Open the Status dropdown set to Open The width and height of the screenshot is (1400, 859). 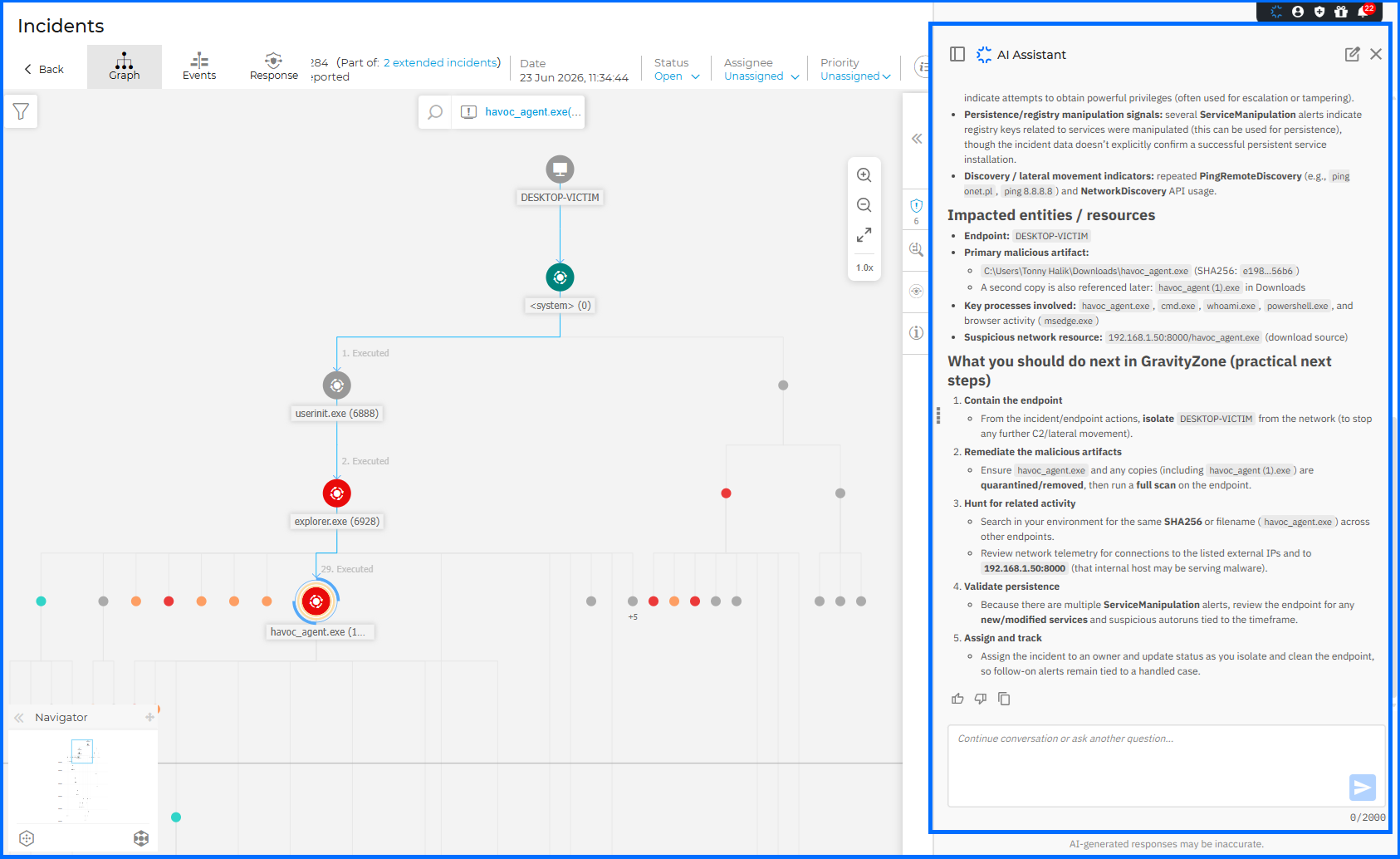[677, 76]
